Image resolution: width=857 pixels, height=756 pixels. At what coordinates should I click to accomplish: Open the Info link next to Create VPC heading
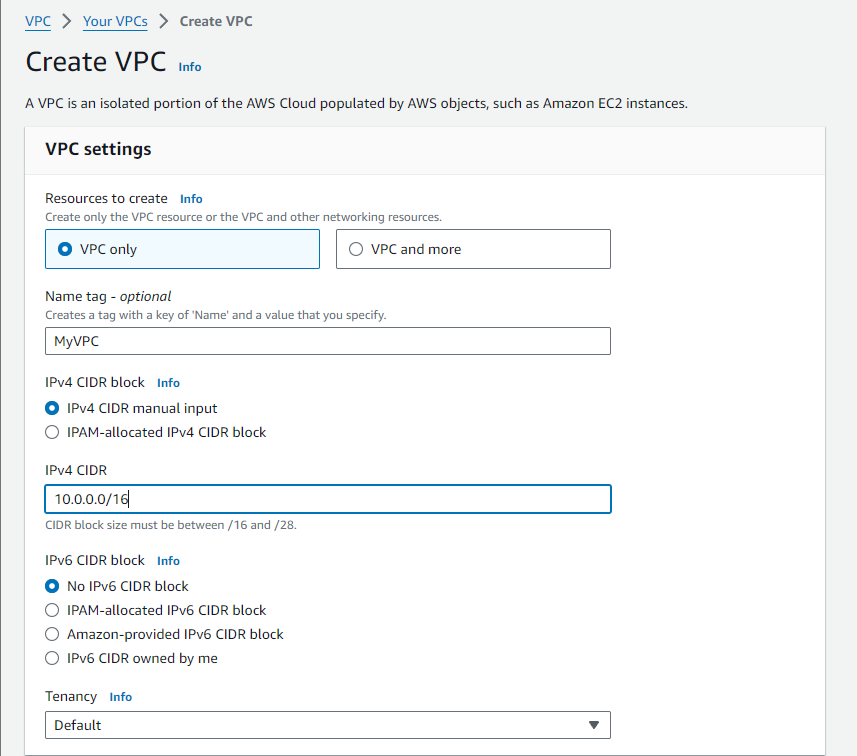click(x=189, y=66)
